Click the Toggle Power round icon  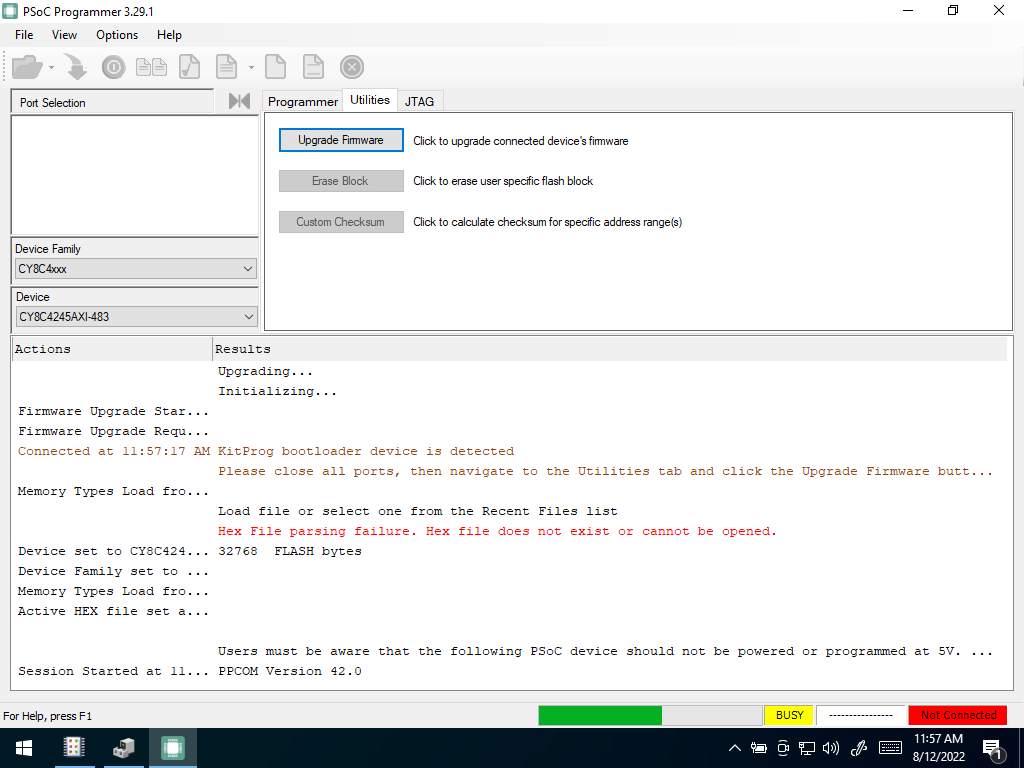113,67
